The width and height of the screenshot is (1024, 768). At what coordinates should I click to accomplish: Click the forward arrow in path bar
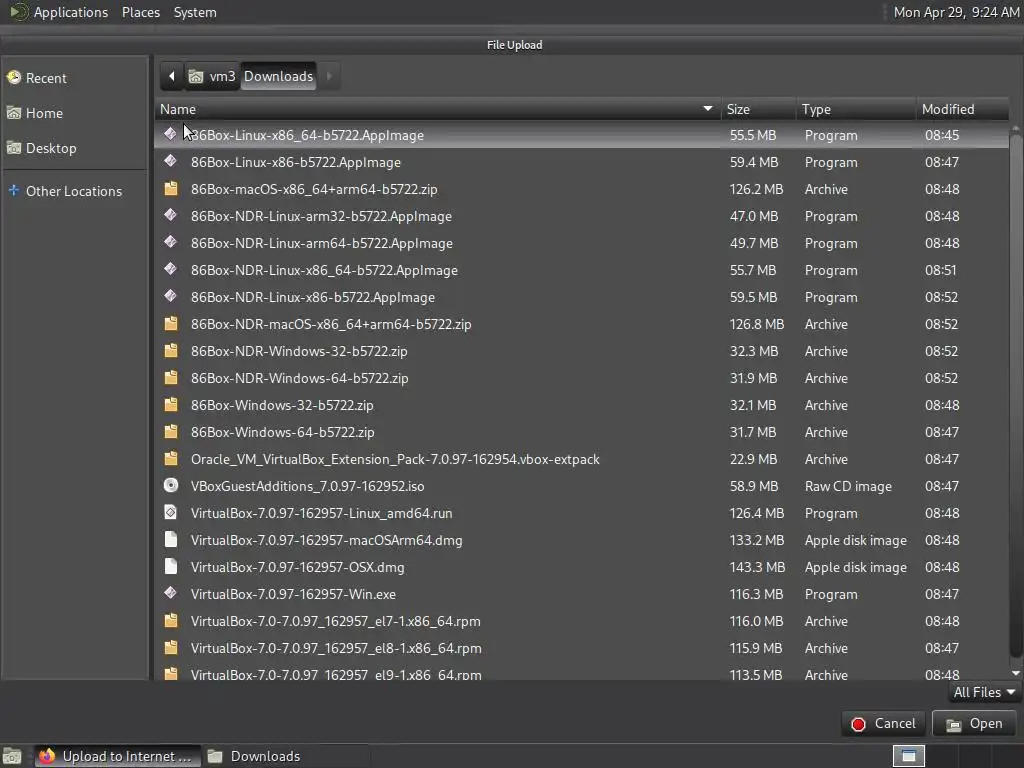click(x=329, y=76)
